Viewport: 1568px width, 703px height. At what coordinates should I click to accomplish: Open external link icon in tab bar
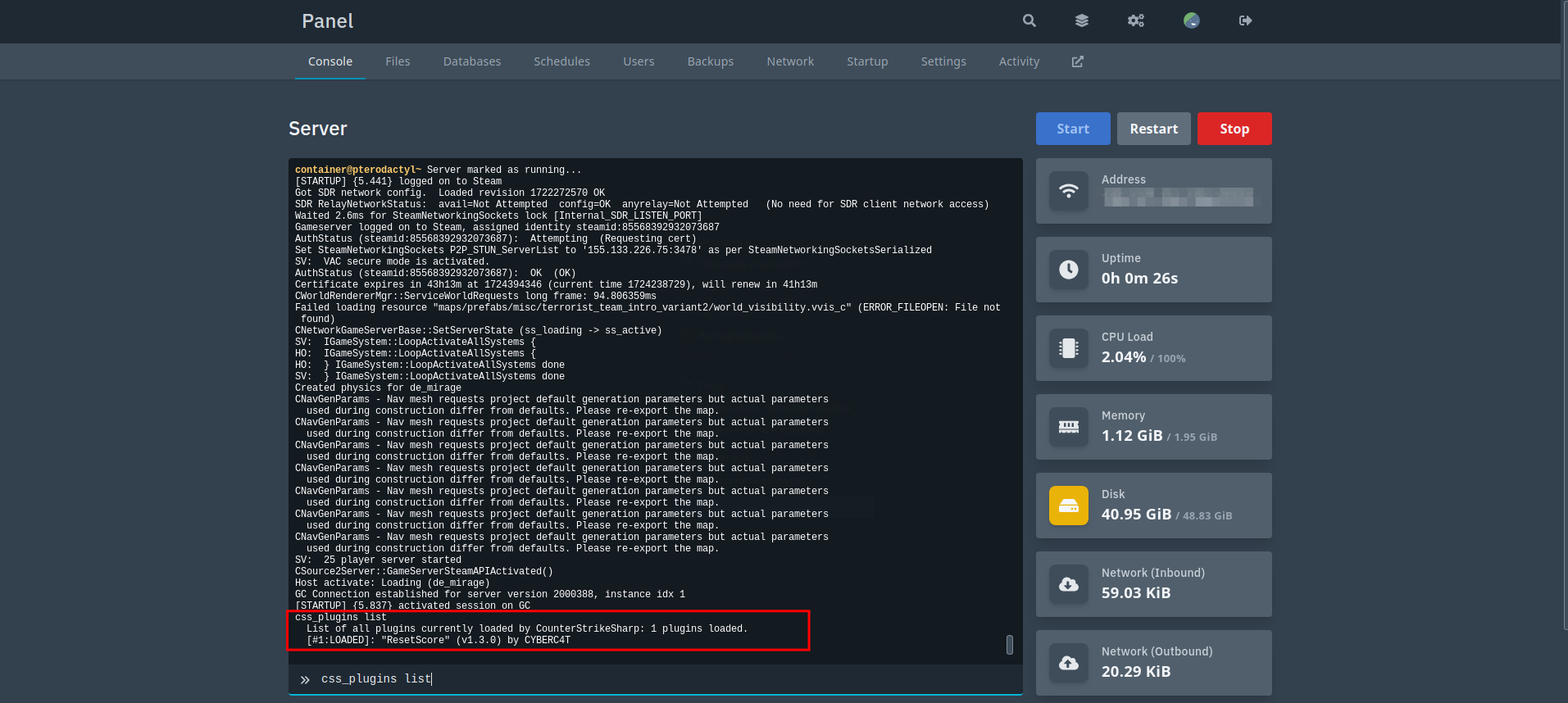(x=1078, y=61)
